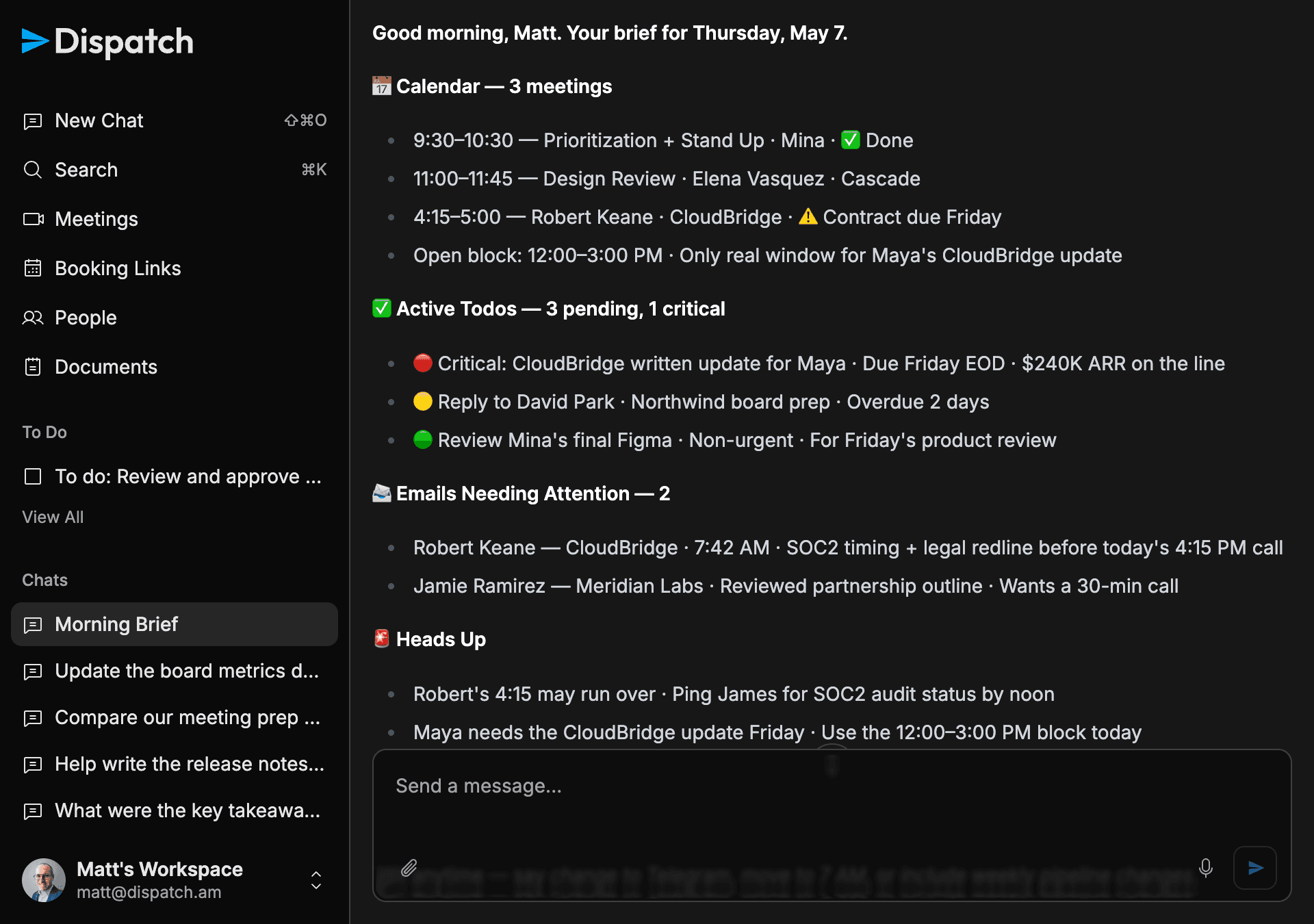Click View All to-dos link
This screenshot has height=924, width=1314.
53,517
